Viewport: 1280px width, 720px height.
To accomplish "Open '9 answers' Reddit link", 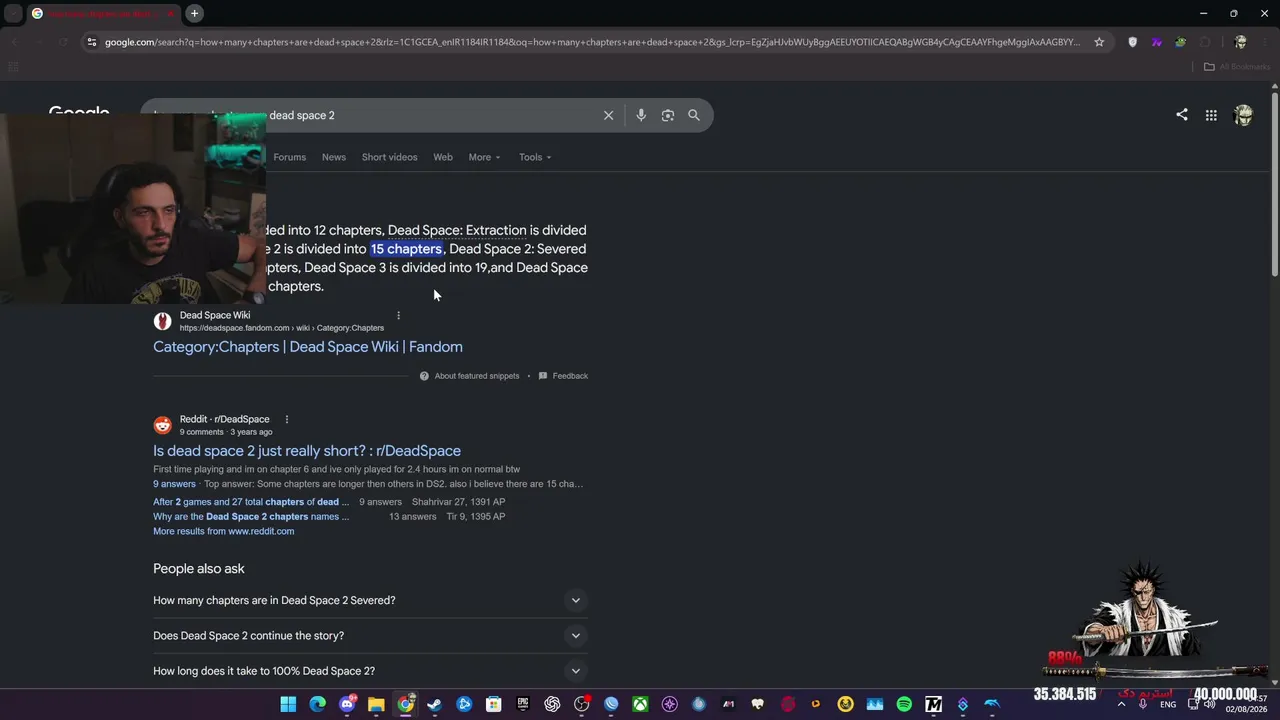I will [174, 484].
